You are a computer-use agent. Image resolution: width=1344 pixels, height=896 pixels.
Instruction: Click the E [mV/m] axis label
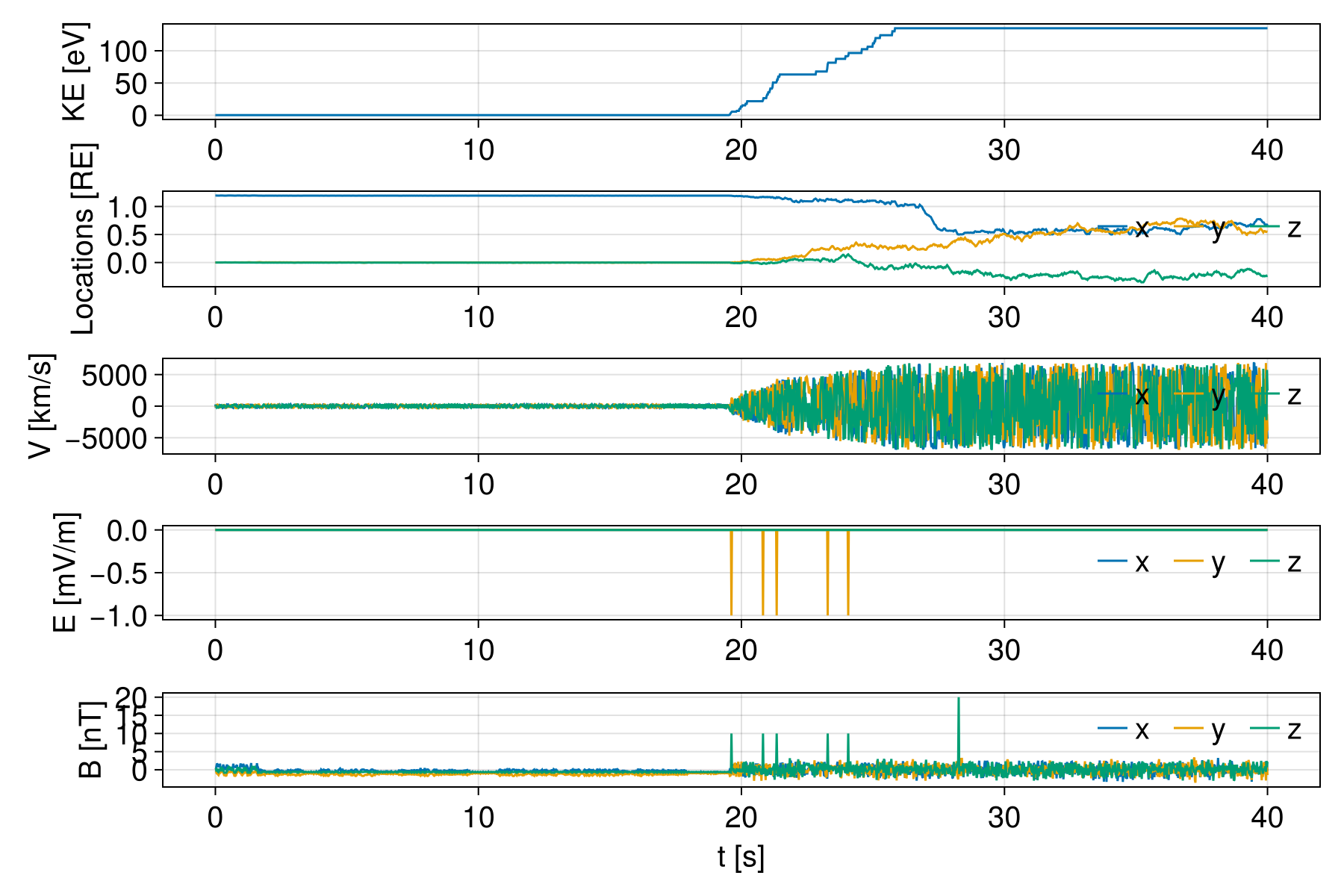pyautogui.click(x=66, y=573)
